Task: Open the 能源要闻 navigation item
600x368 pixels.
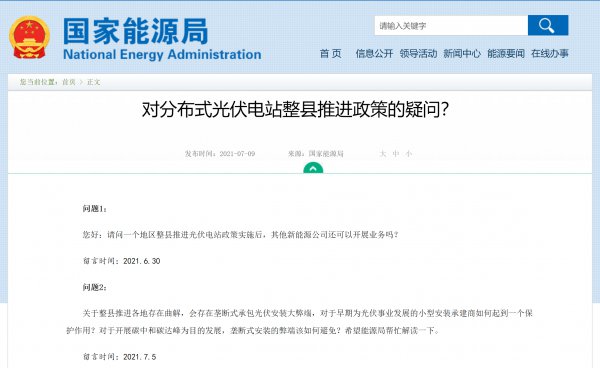Action: pyautogui.click(x=506, y=54)
